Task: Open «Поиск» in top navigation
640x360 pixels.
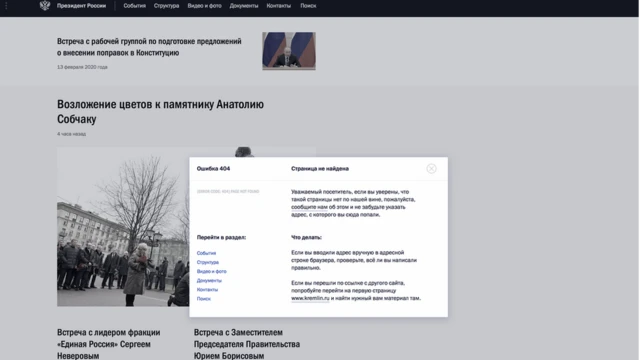Action: [308, 6]
